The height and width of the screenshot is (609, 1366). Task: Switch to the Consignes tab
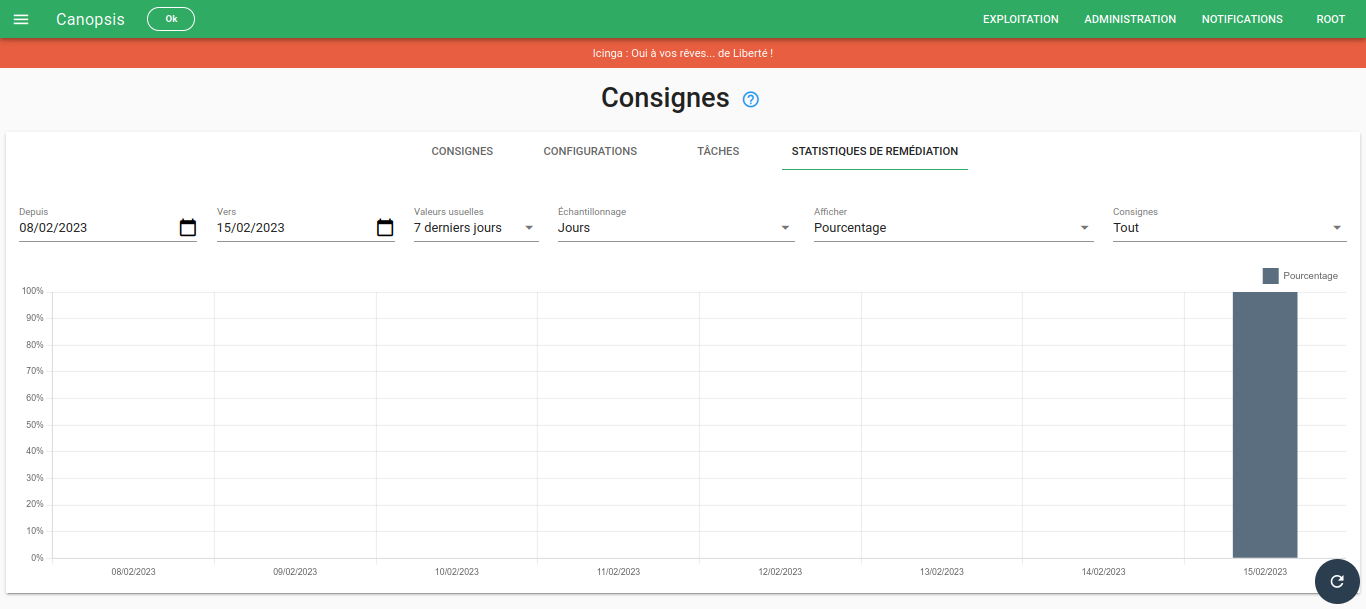pos(462,151)
